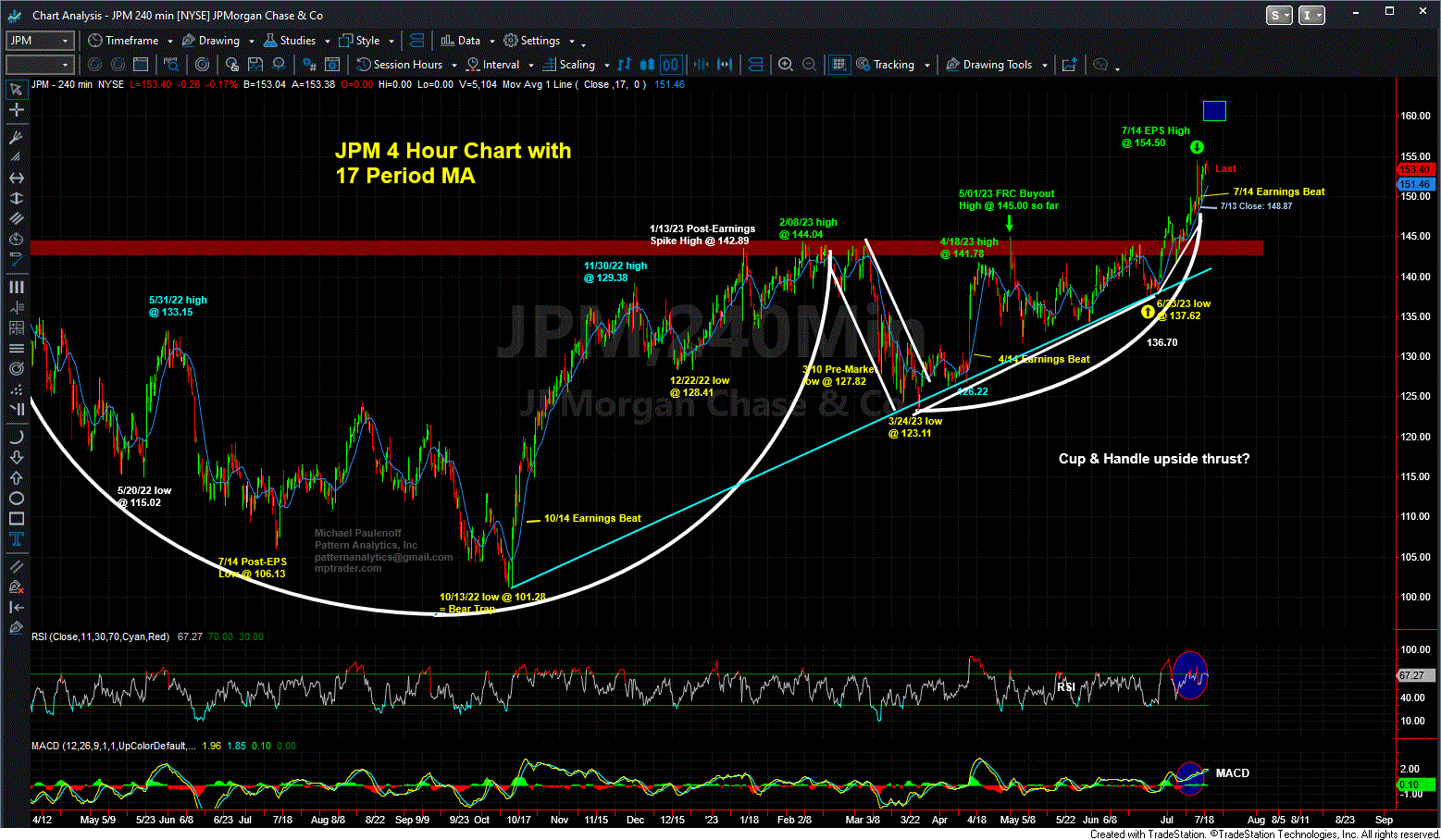The width and height of the screenshot is (1441, 840).
Task: Click the Session Hours button
Action: [x=400, y=65]
